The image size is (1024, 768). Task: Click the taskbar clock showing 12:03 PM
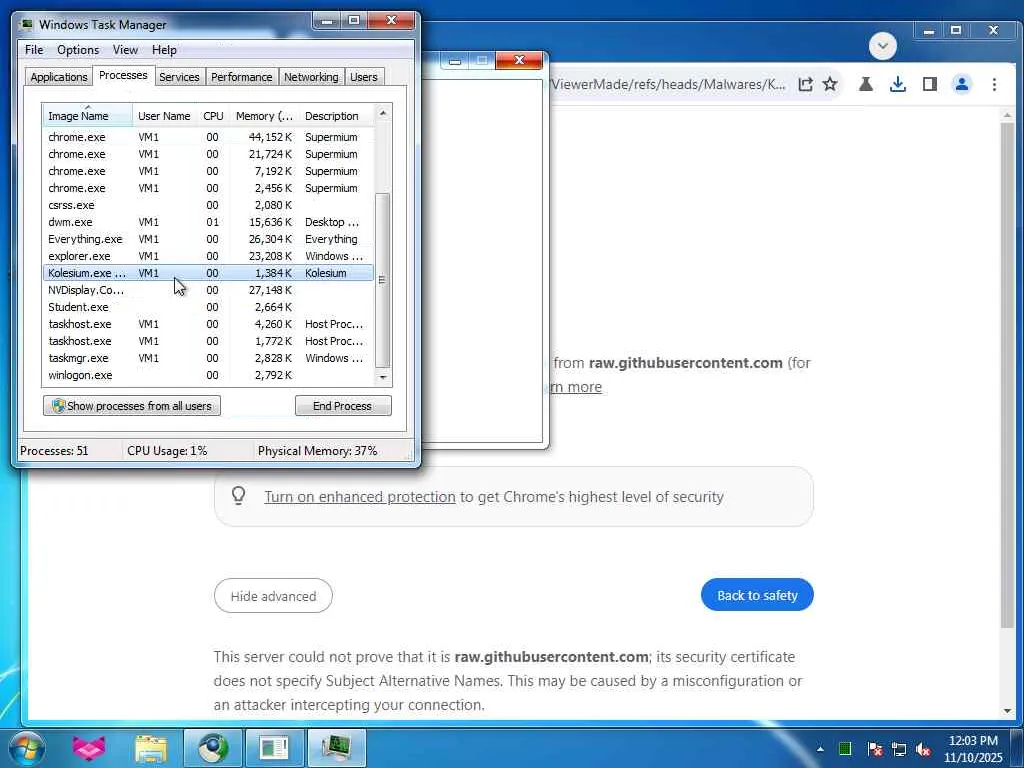[973, 749]
